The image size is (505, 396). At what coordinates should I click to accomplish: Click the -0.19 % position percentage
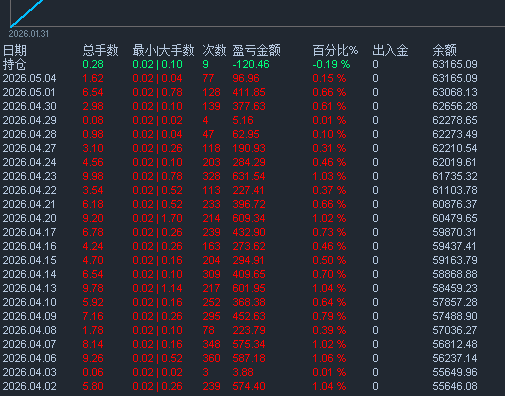pyautogui.click(x=331, y=64)
